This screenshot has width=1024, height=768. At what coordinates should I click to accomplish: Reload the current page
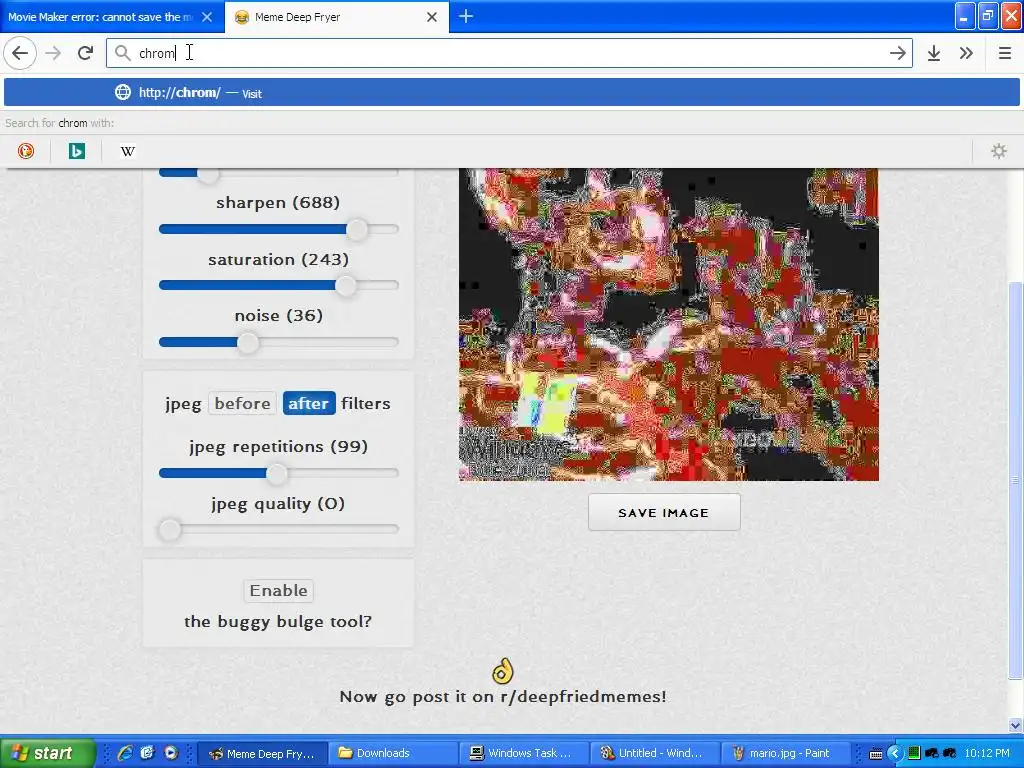(86, 53)
